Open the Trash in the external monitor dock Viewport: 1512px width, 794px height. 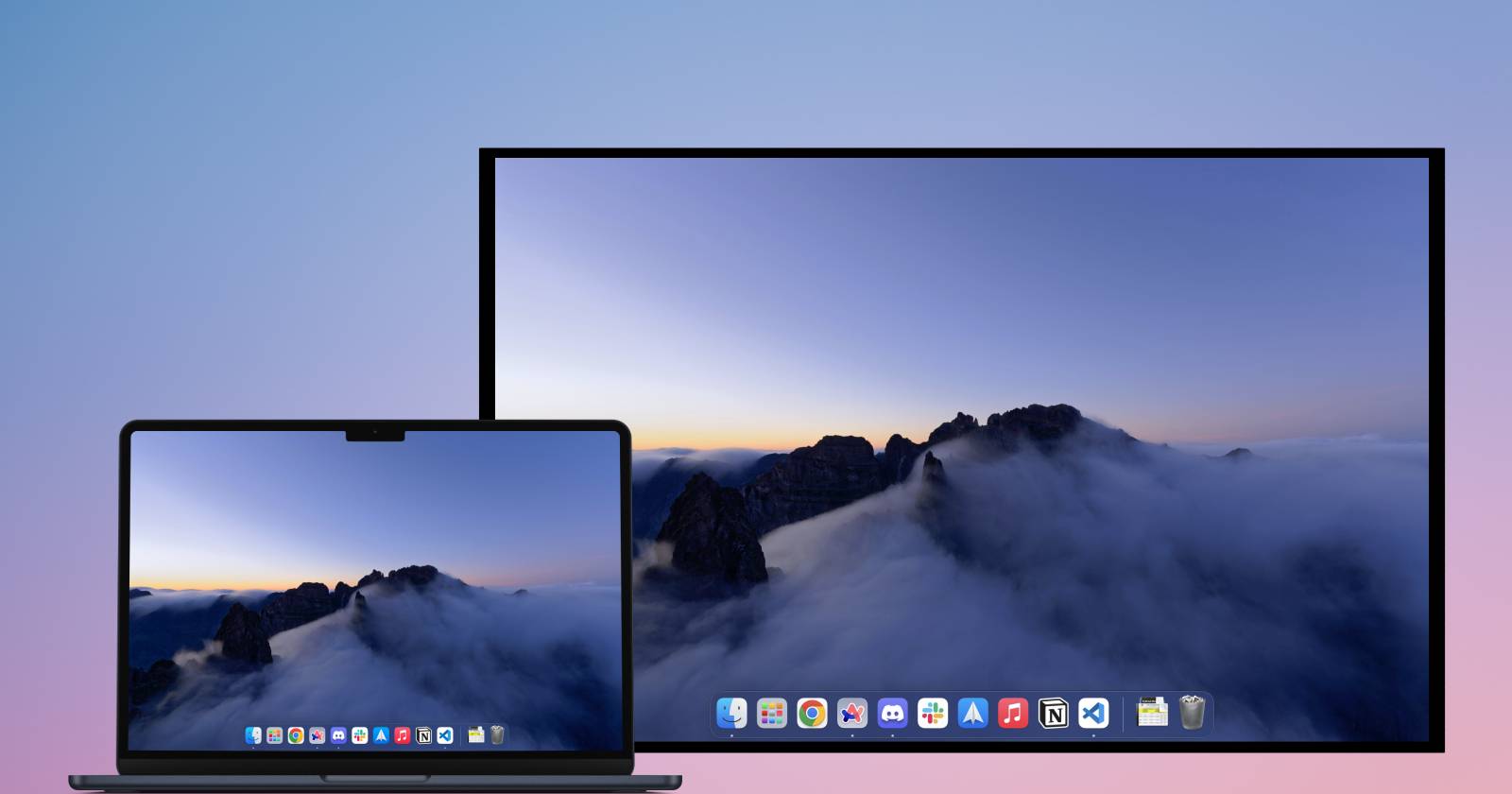1193,712
